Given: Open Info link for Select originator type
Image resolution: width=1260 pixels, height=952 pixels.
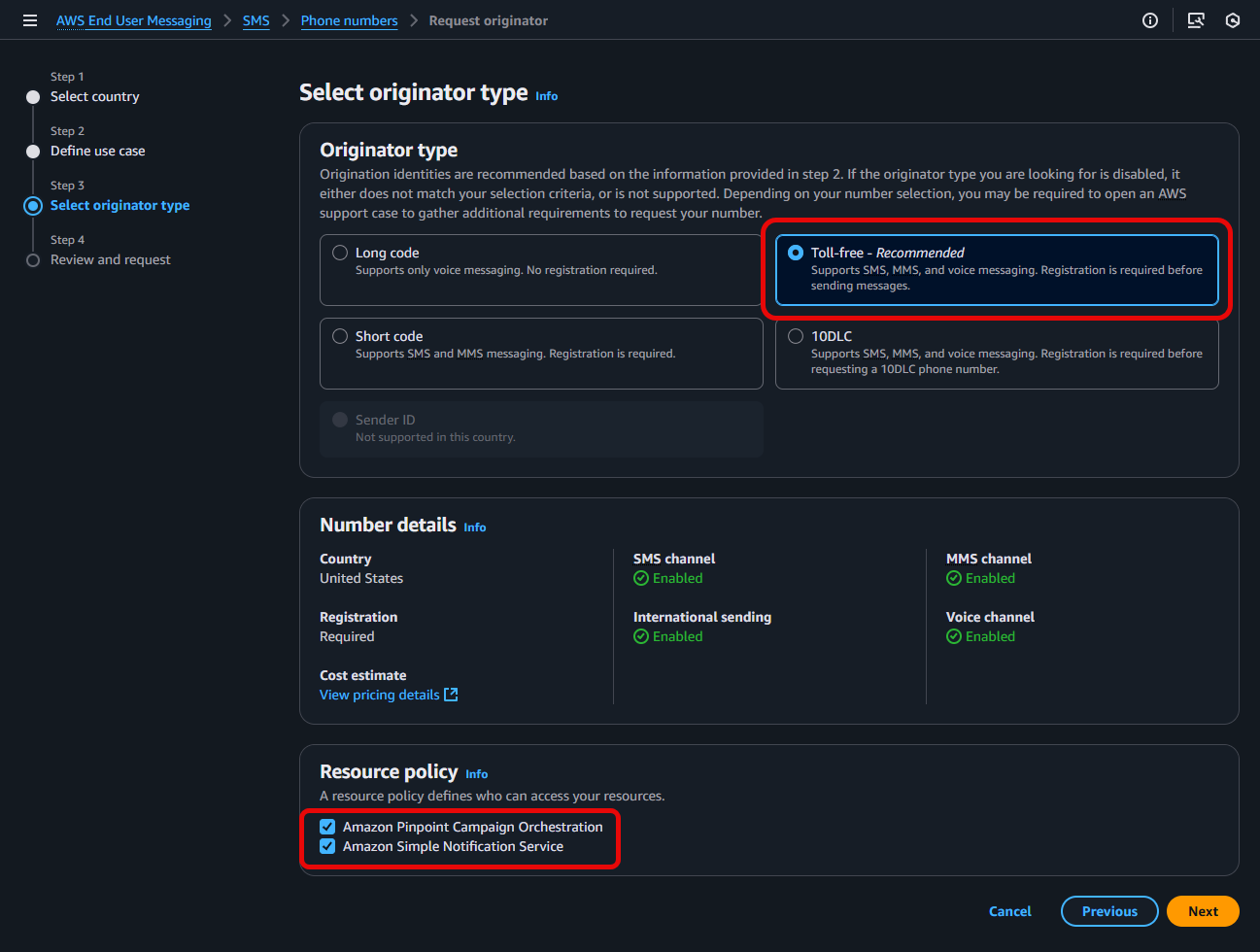Looking at the screenshot, I should tap(546, 96).
